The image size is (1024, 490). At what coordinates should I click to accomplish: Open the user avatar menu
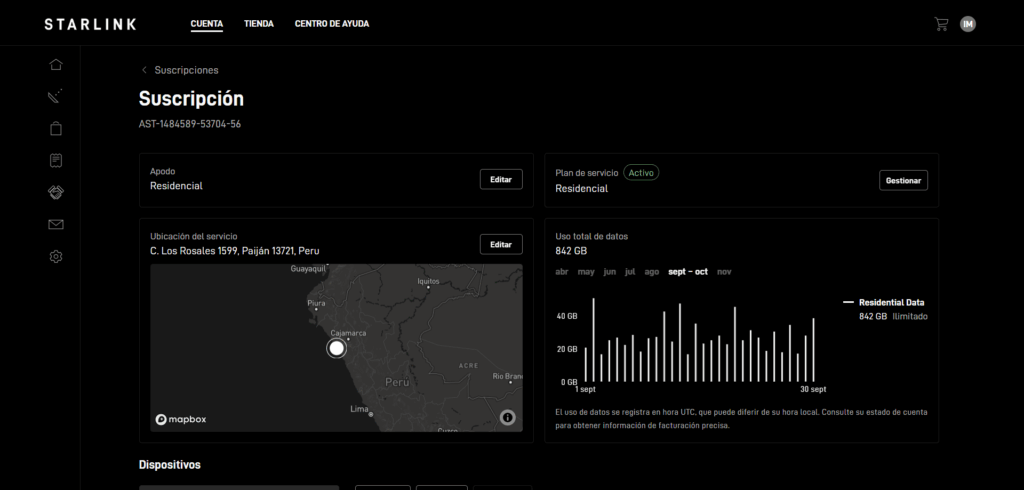[x=968, y=24]
